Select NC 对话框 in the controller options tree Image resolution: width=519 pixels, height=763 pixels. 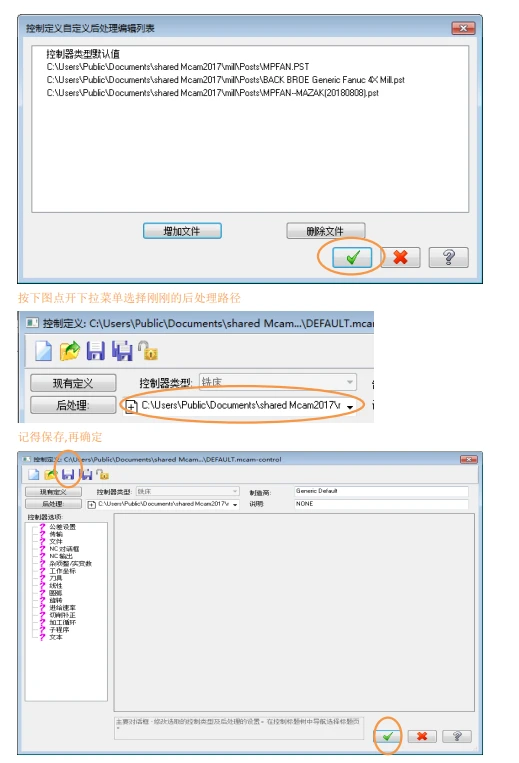(64, 549)
